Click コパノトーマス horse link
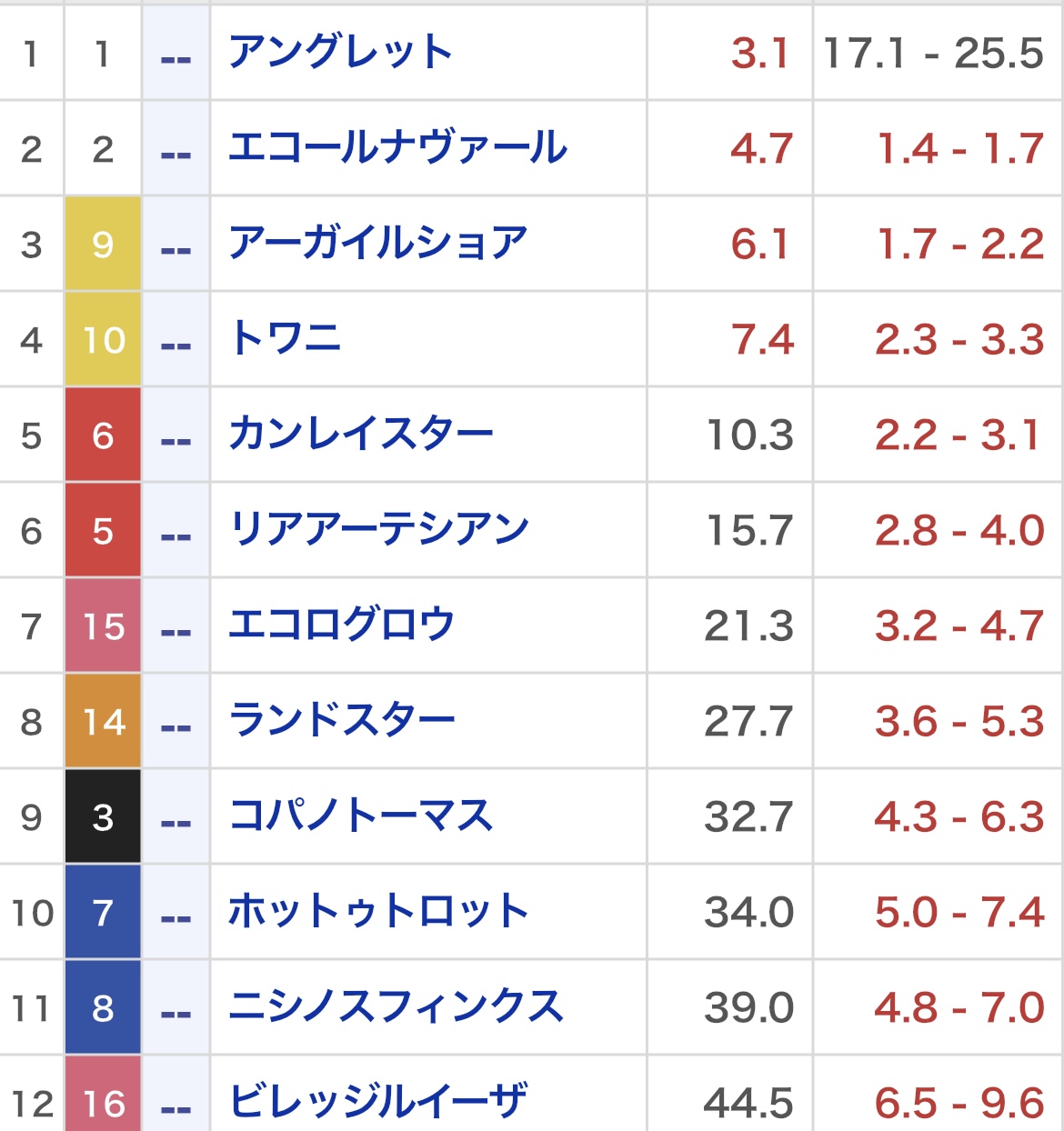This screenshot has height=1131, width=1064. pyautogui.click(x=361, y=816)
